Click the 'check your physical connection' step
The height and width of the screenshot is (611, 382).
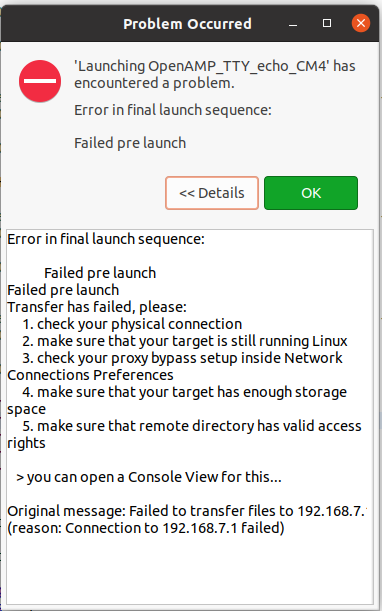point(132,324)
